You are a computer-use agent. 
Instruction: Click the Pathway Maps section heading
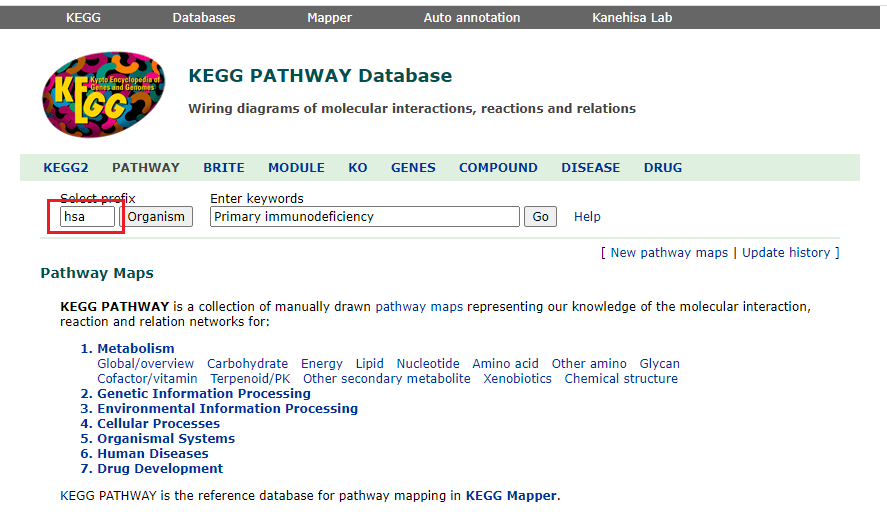tap(97, 273)
